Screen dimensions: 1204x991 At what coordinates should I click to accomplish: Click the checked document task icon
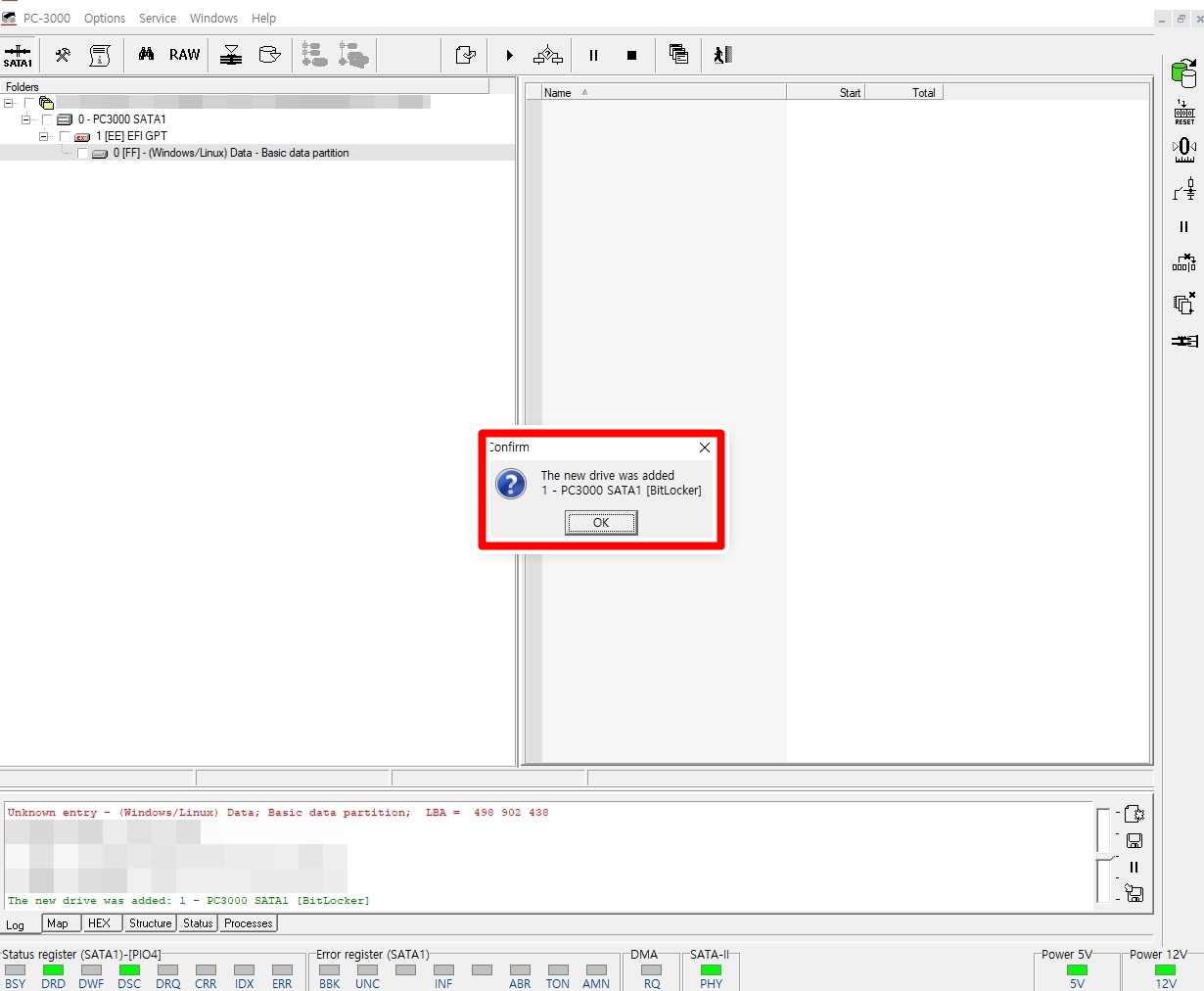(x=466, y=55)
